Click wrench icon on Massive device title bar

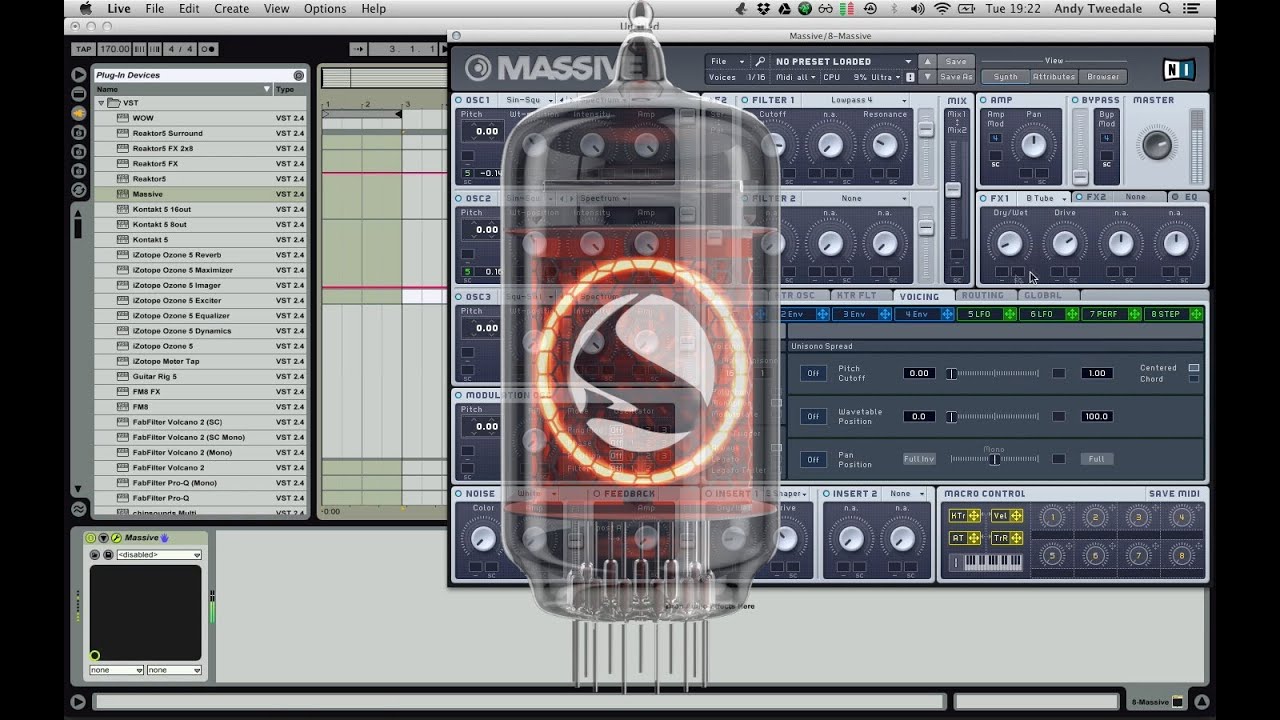click(116, 538)
